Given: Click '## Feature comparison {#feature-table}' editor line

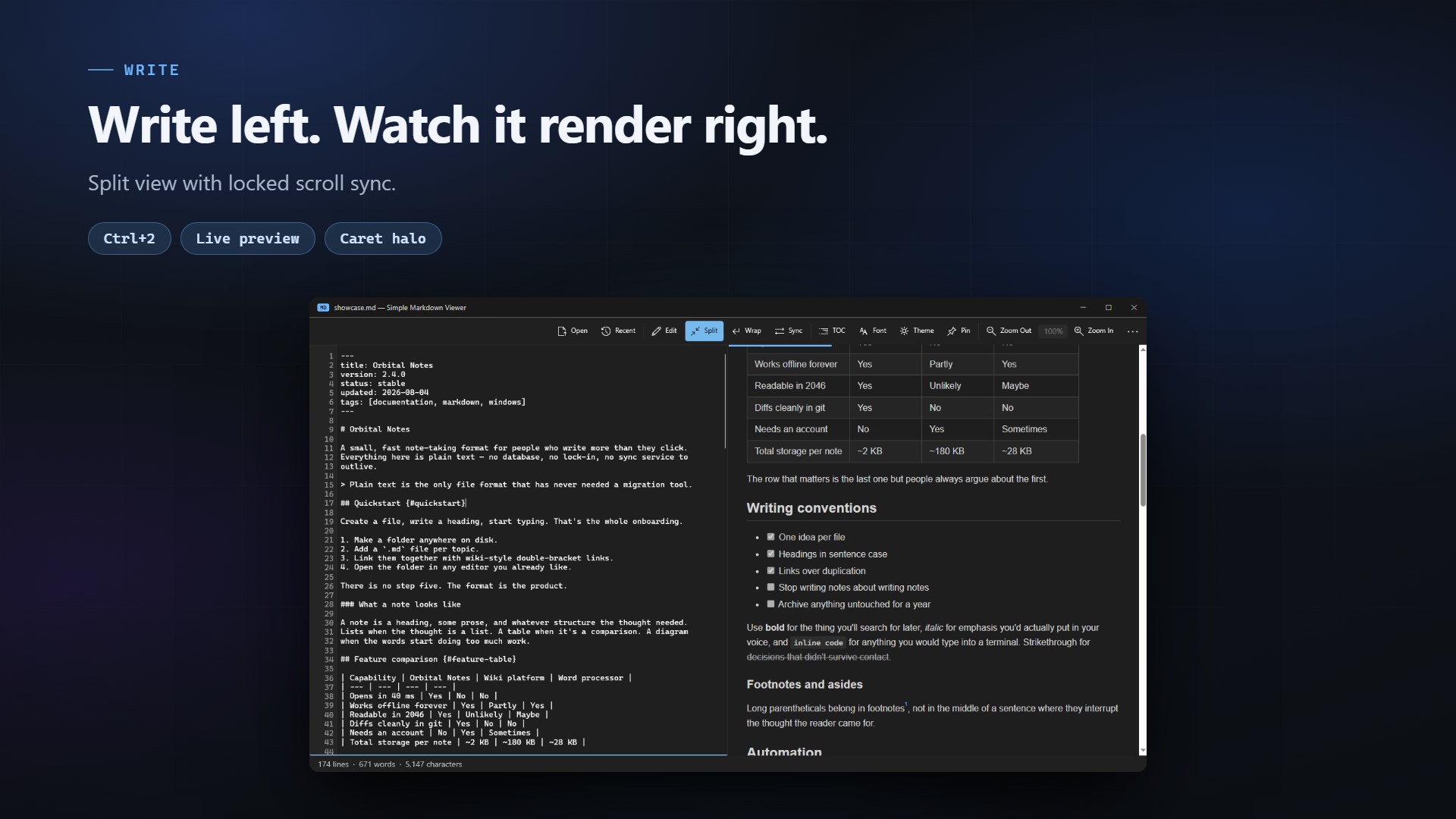Looking at the screenshot, I should 428,660.
